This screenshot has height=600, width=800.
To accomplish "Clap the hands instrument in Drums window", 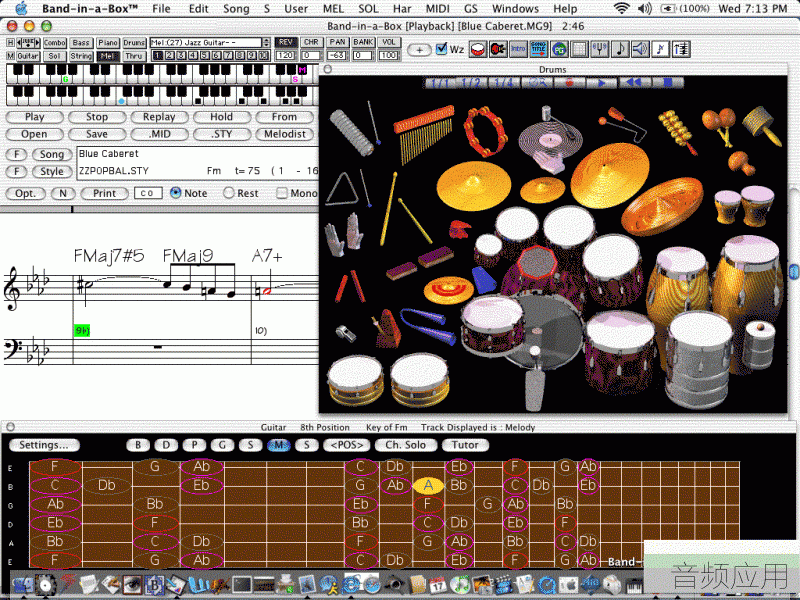I will click(344, 234).
